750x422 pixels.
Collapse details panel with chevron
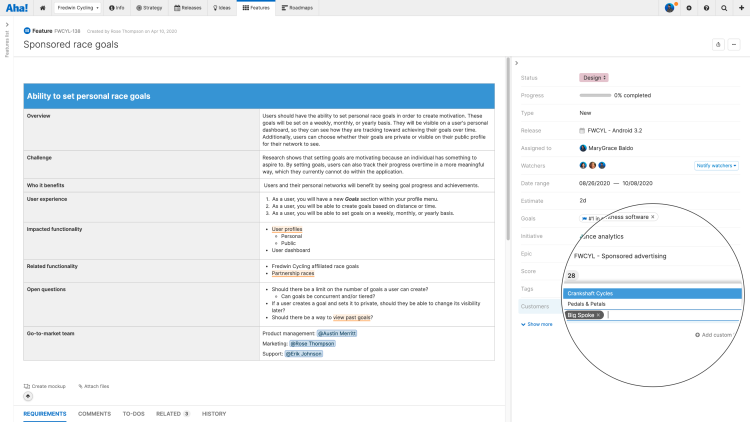tap(517, 63)
